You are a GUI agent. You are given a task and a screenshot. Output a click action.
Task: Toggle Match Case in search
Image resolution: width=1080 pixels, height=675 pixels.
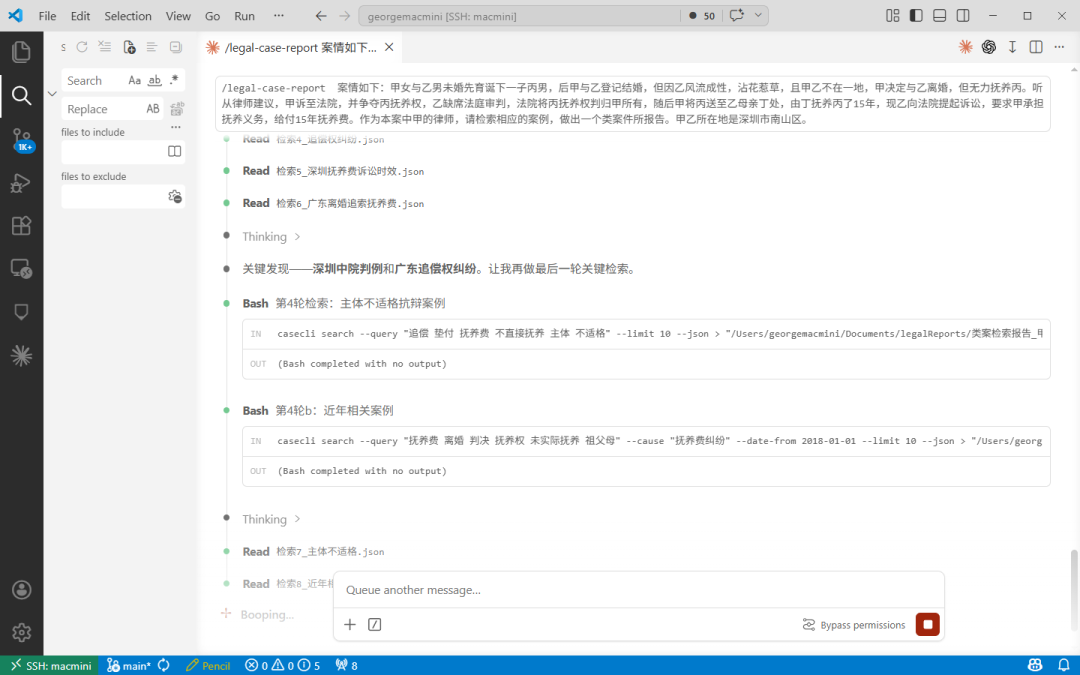134,81
